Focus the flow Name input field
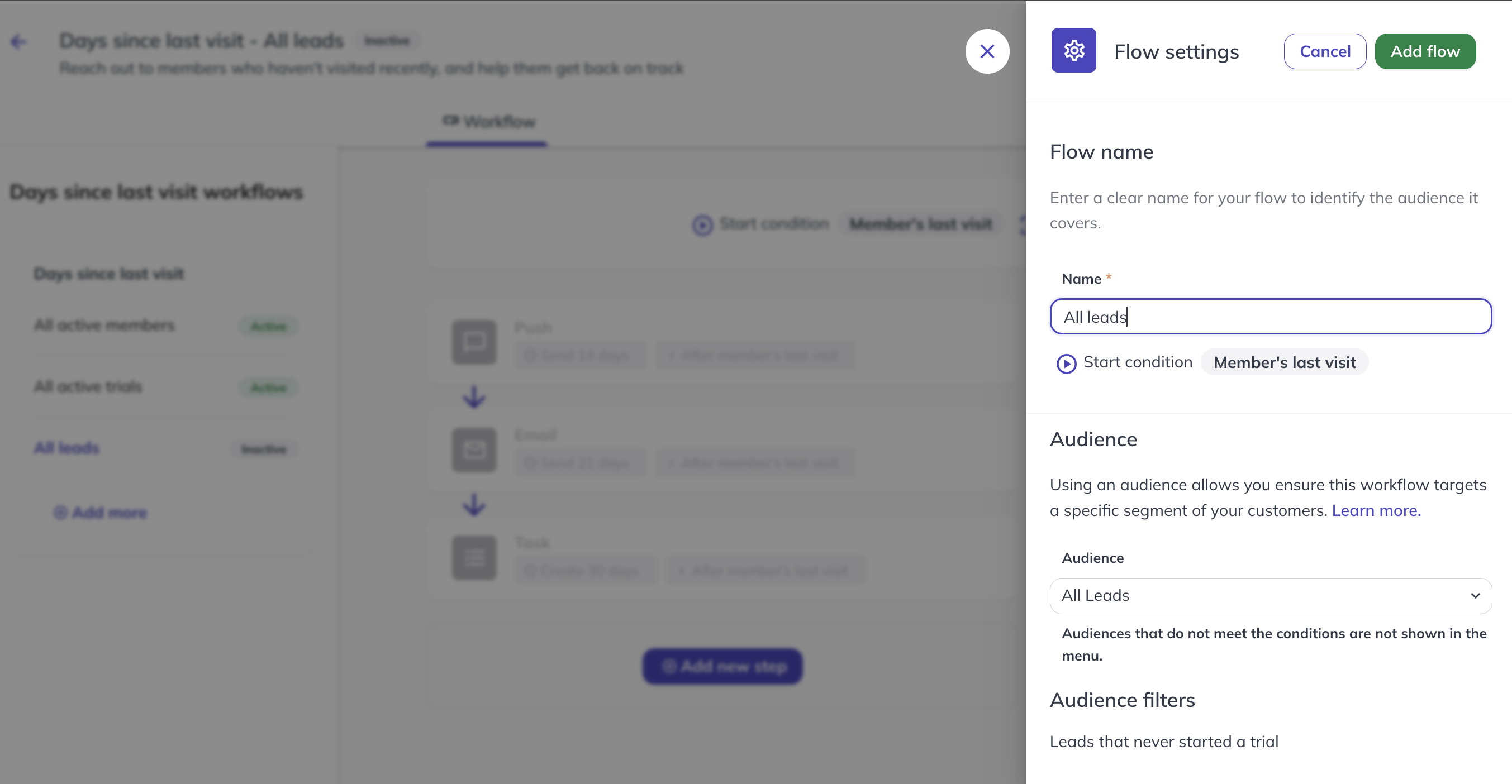Screen dimensions: 1512x784 [1271, 317]
